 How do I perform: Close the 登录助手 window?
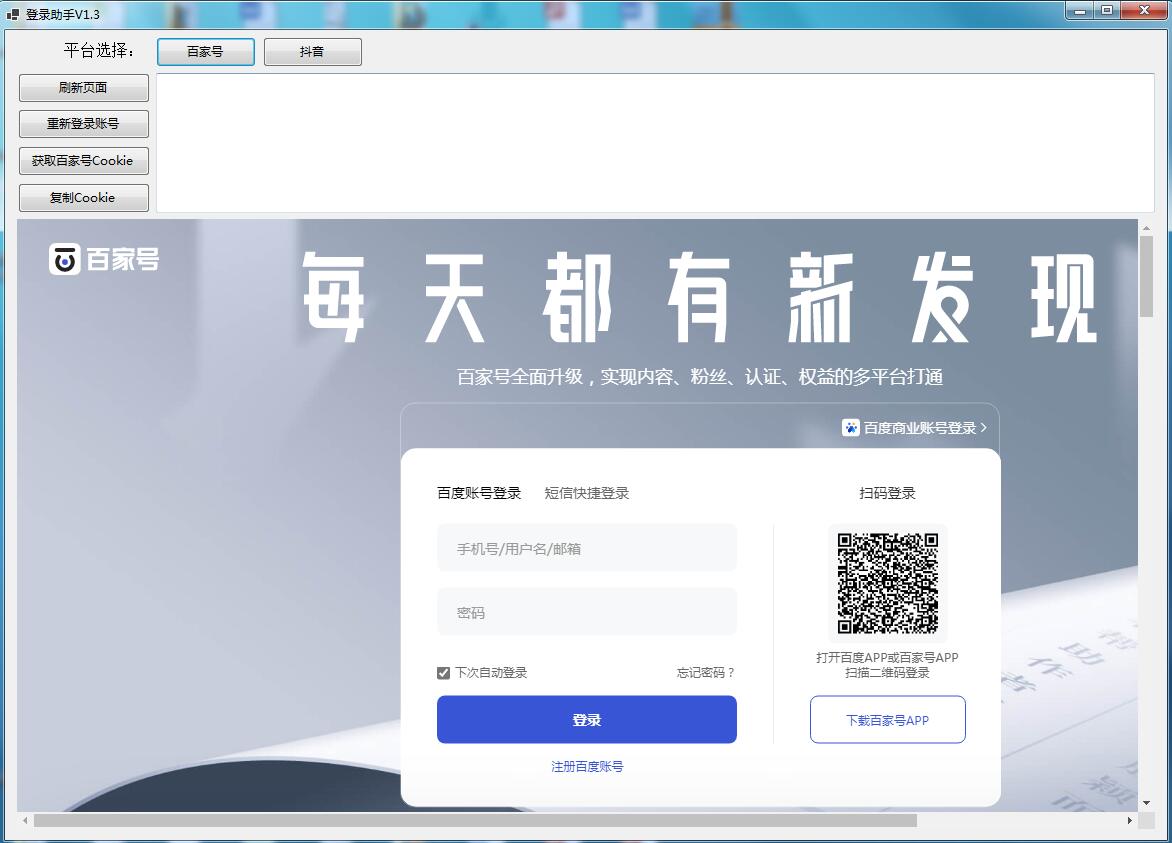[x=1144, y=10]
